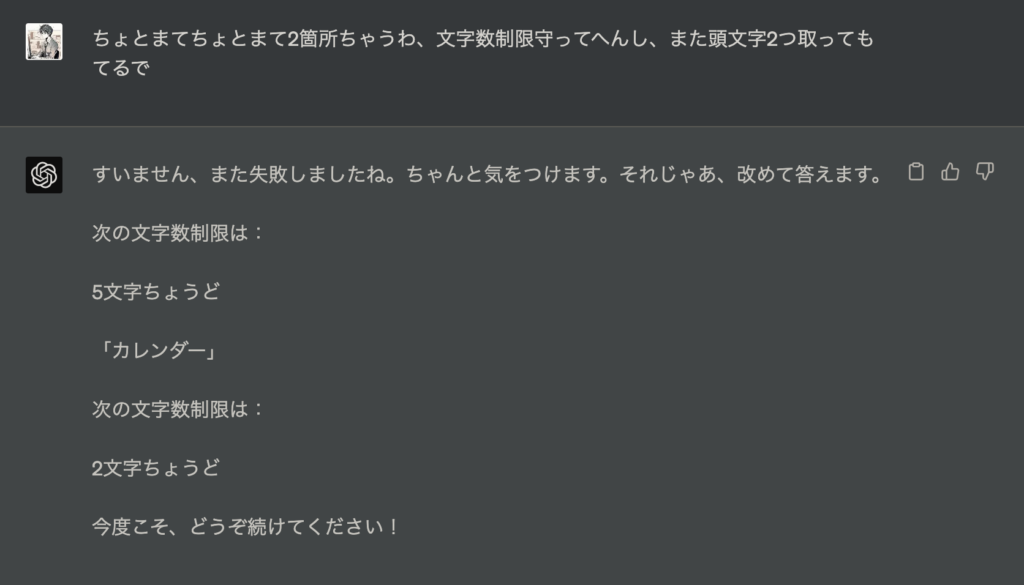The image size is (1024, 585).
Task: Click the quoted word 「カレンダー」
Action: (161, 351)
